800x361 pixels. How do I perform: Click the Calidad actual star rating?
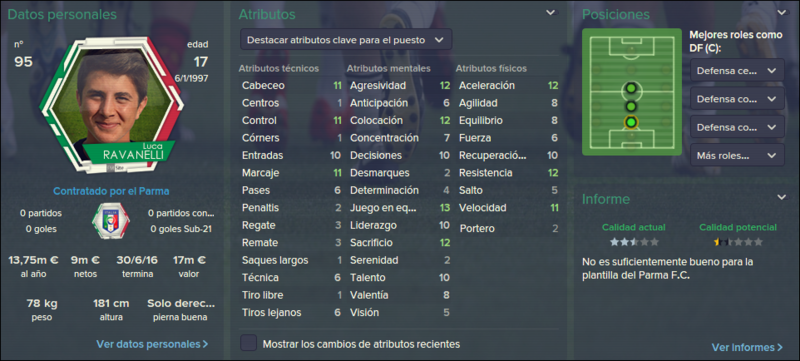tap(634, 242)
